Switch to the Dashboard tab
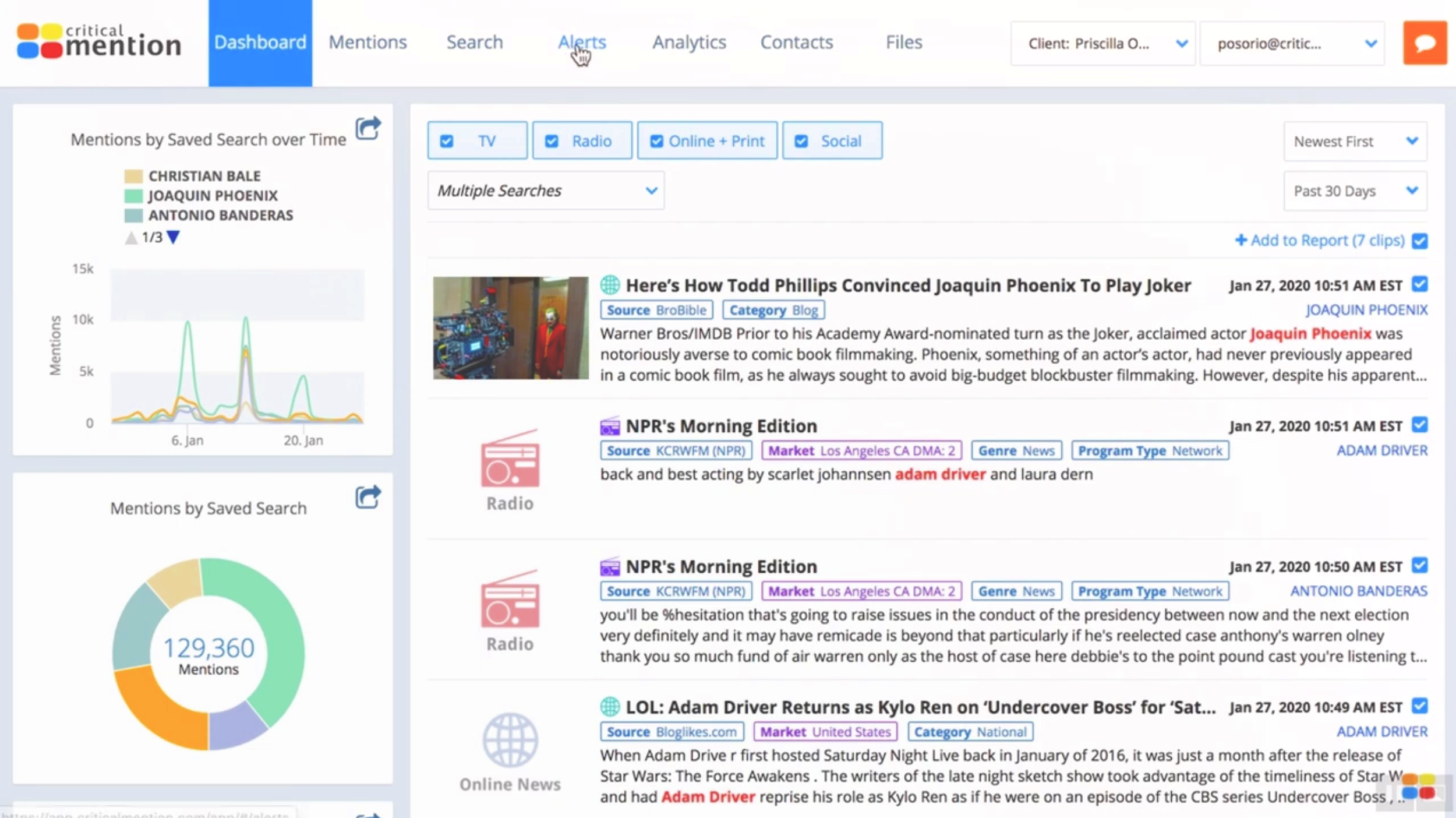 (x=260, y=43)
